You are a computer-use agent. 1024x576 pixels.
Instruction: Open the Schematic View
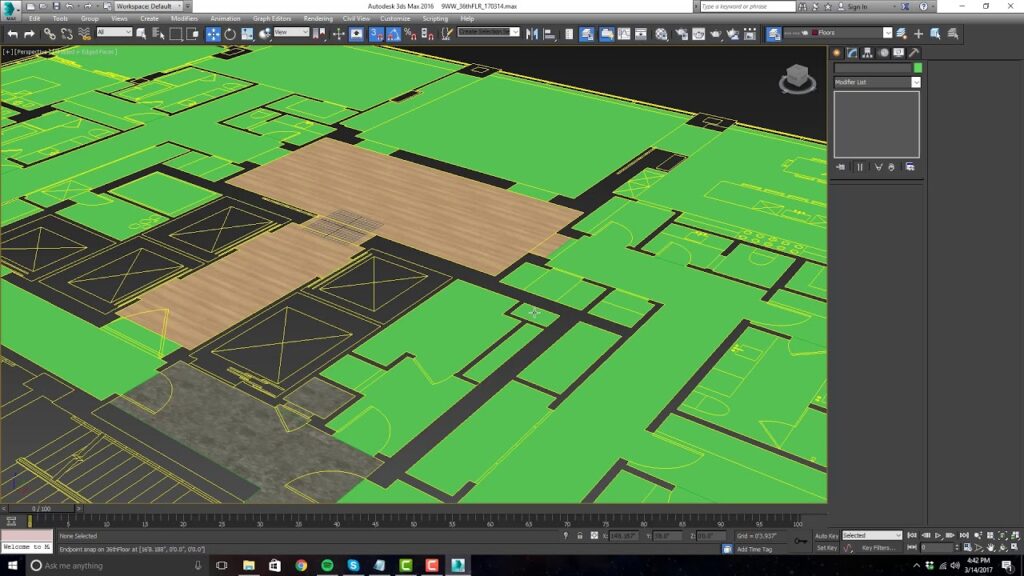[x=640, y=33]
